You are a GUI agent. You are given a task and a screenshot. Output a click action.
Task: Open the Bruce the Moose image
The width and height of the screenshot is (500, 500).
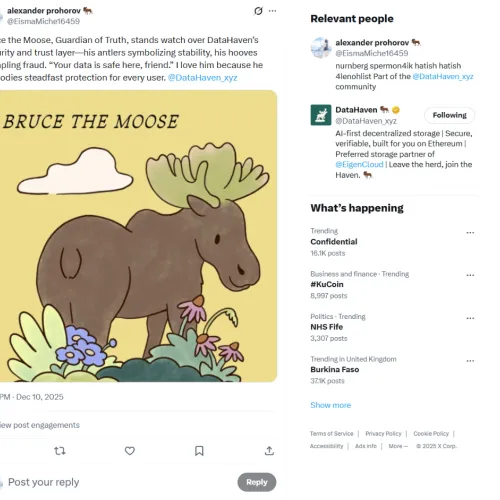[138, 236]
